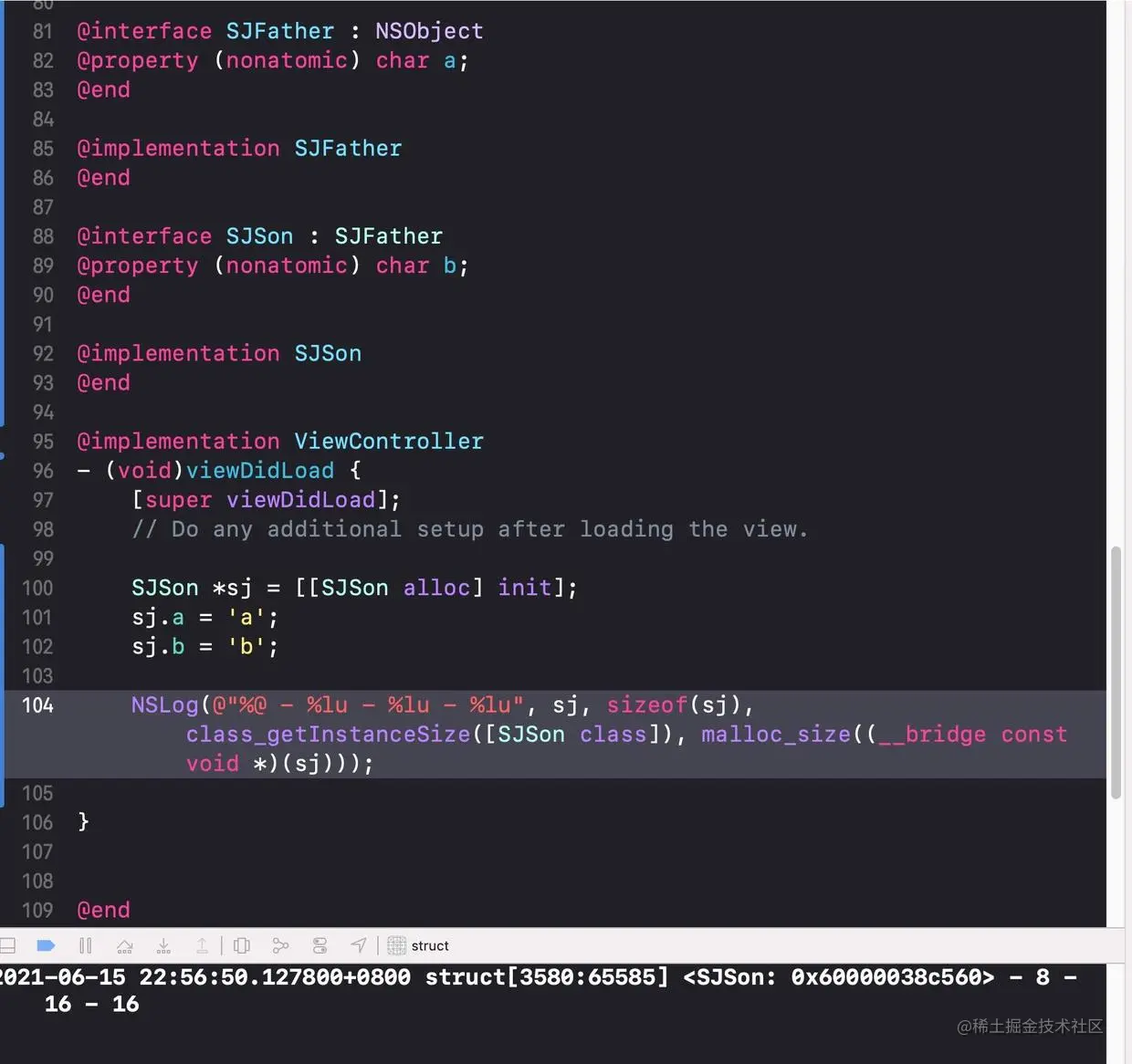
Task: Click the 'b' char literal on line 102
Action: pyautogui.click(x=246, y=647)
